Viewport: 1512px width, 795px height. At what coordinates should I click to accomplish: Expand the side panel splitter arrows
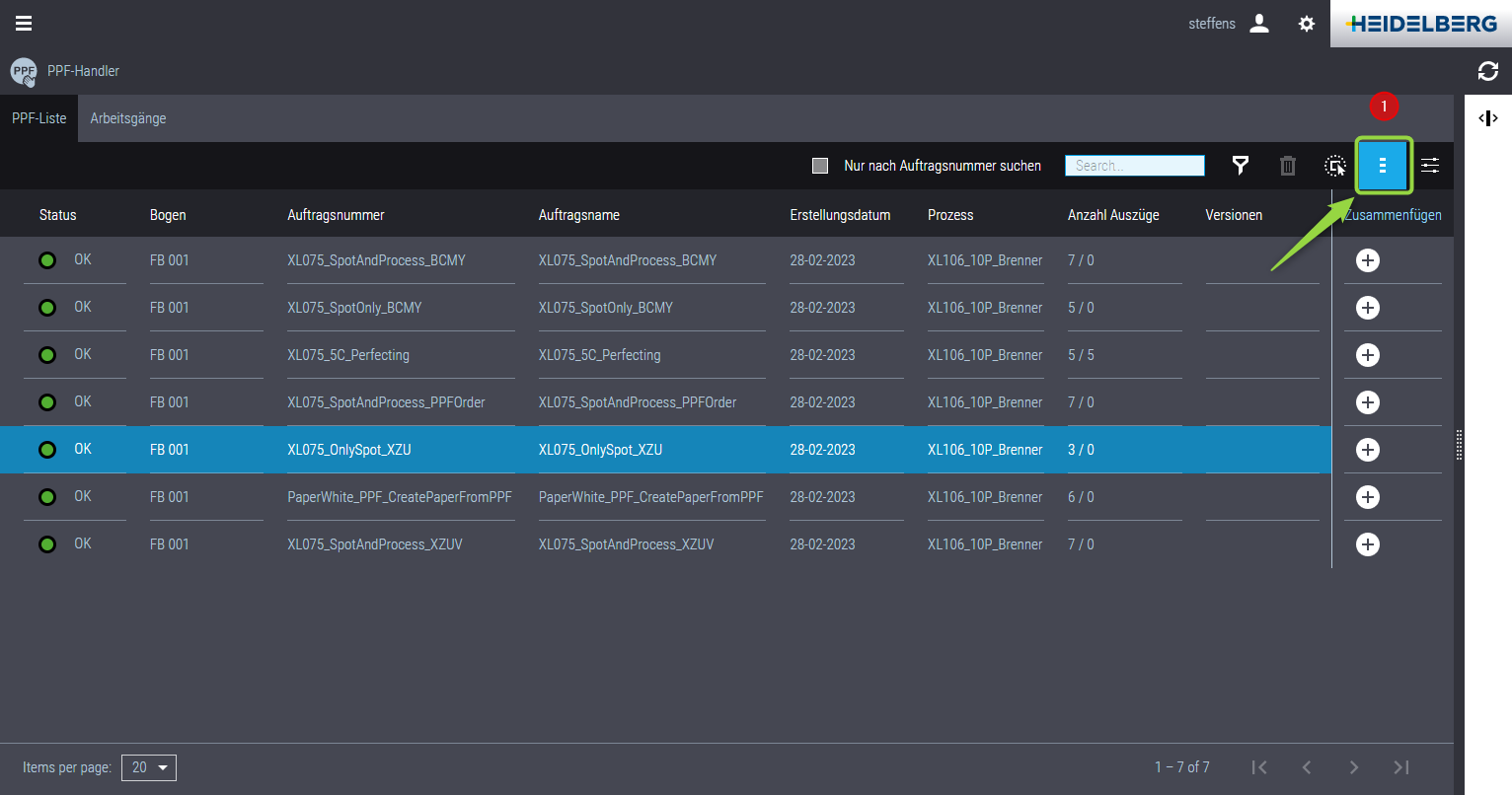[x=1487, y=118]
